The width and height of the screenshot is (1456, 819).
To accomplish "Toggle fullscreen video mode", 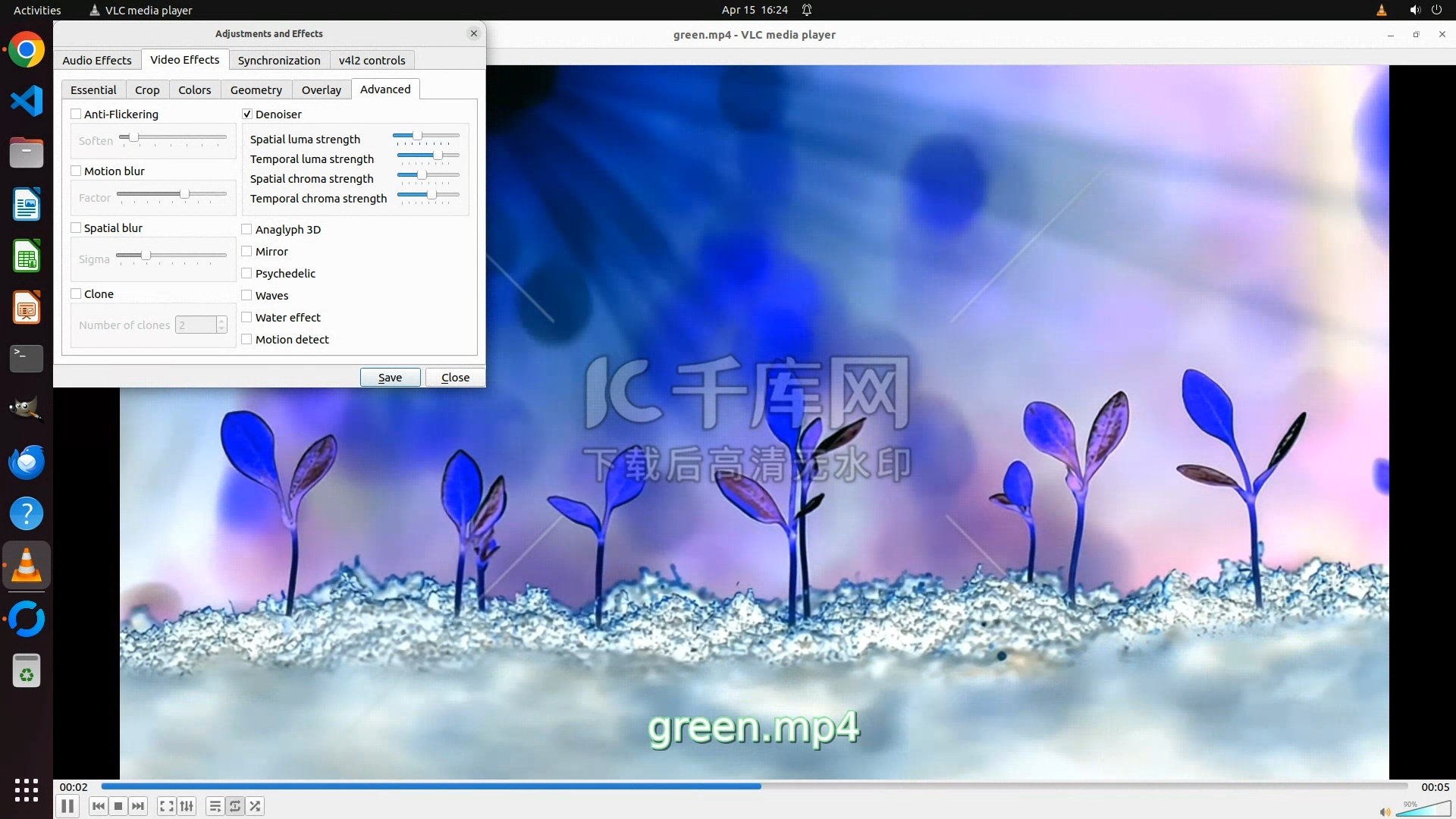I will click(167, 806).
